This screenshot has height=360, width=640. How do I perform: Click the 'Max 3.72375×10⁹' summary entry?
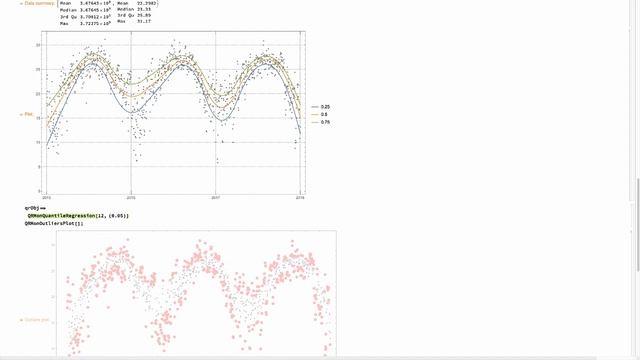click(85, 24)
